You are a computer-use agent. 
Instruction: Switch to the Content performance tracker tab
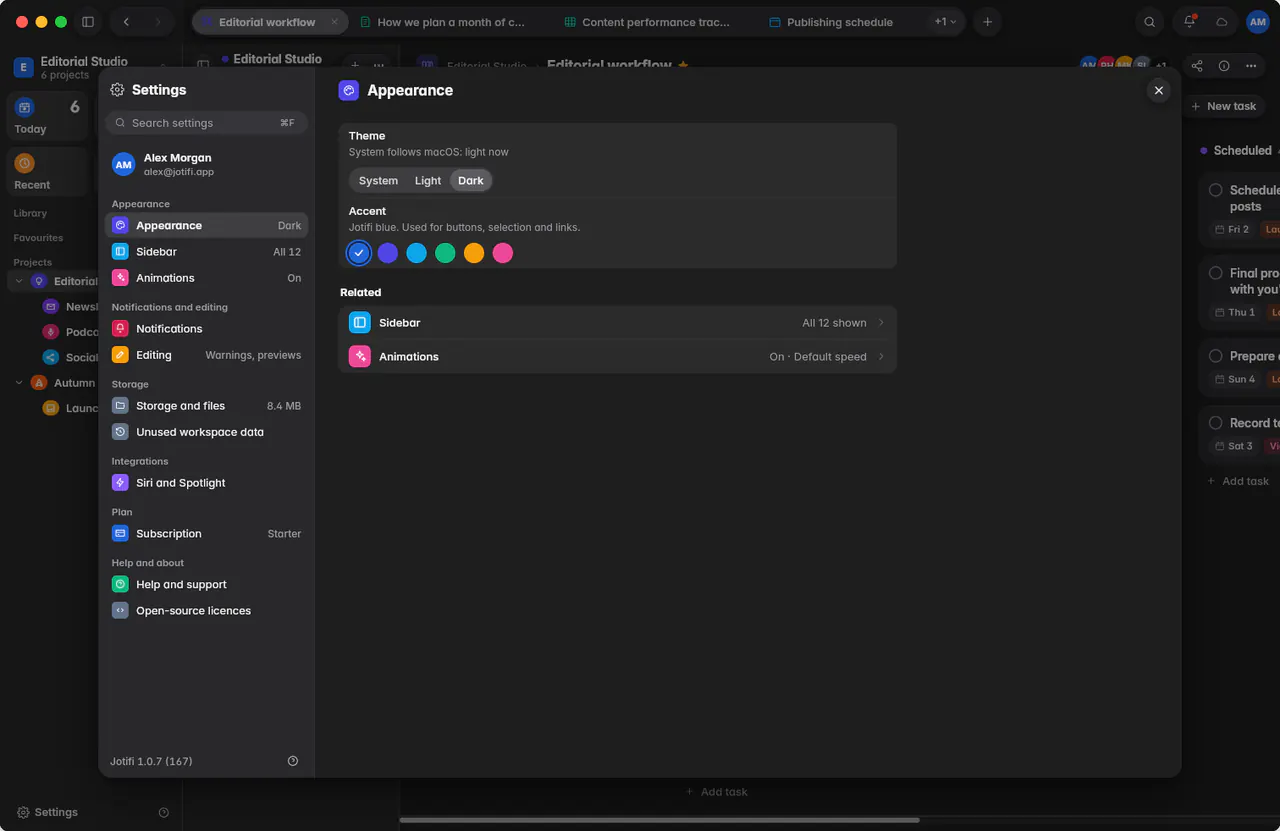648,22
